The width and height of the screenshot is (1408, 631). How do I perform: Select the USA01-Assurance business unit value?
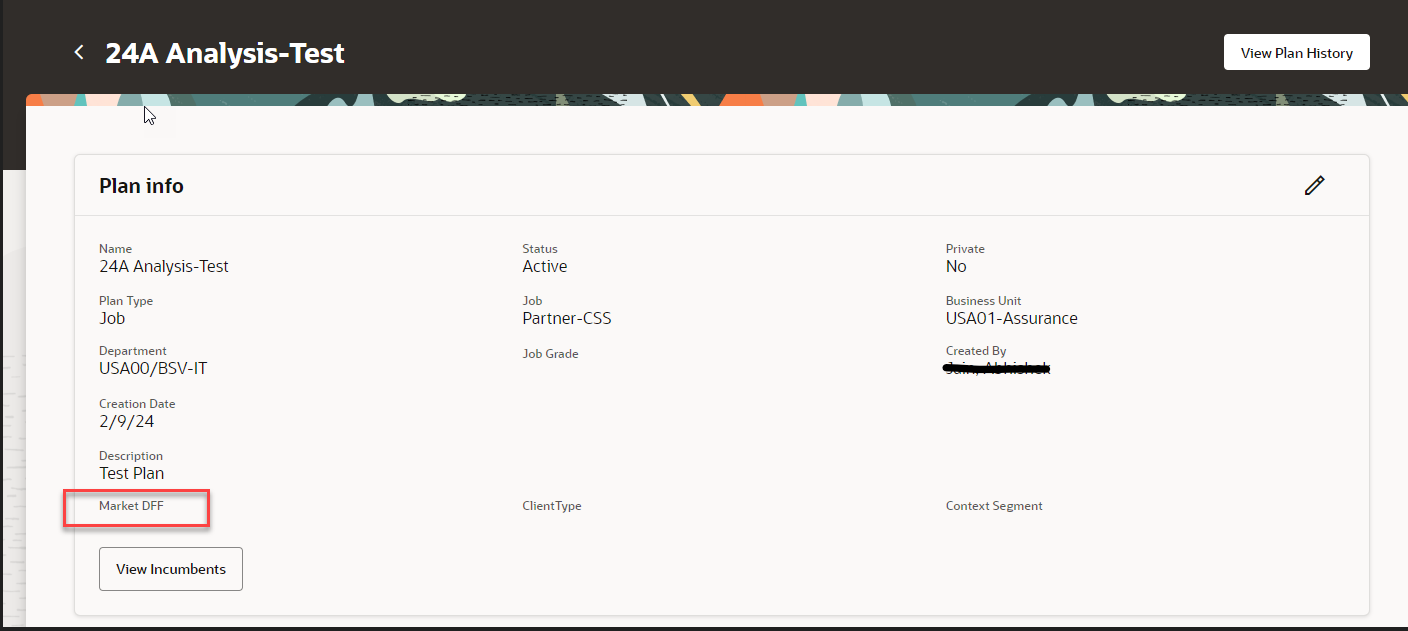pyautogui.click(x=1012, y=318)
